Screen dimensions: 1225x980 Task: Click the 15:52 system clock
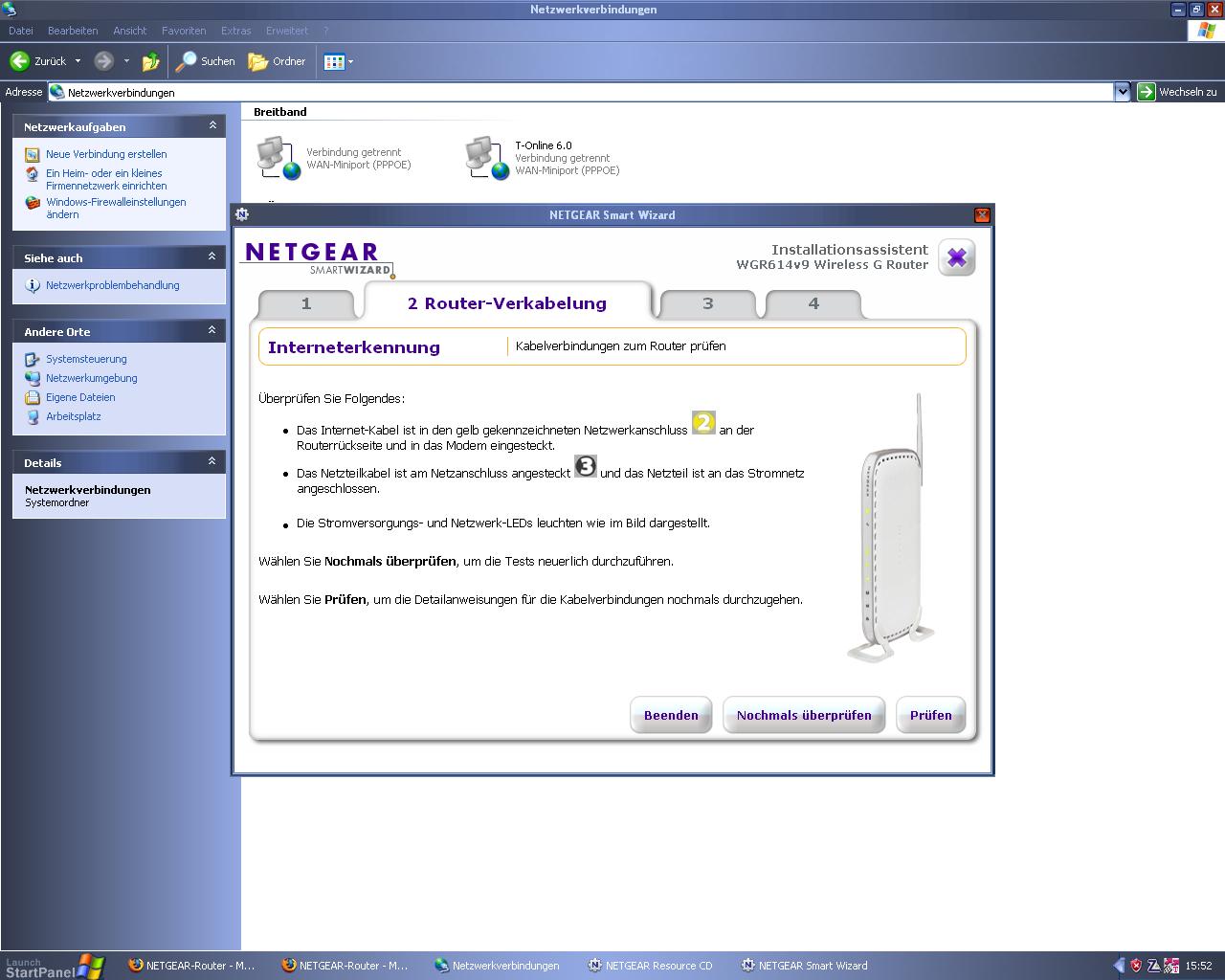tap(1198, 966)
